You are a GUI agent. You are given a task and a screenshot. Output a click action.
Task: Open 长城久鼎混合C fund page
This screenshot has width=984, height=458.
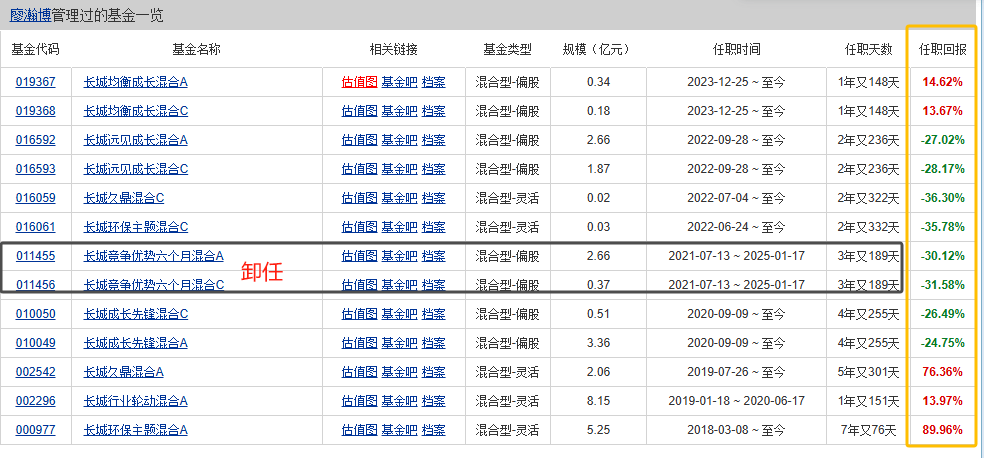coord(124,198)
